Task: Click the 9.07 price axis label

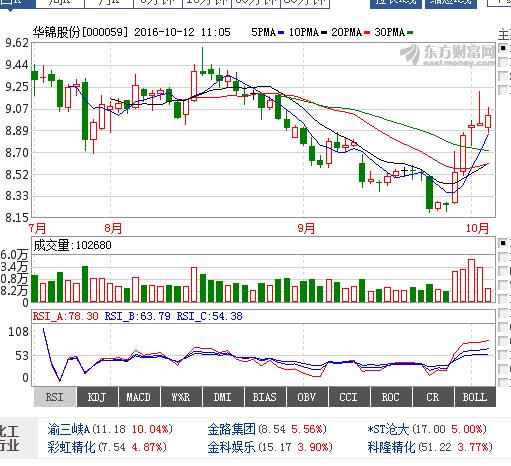Action: (x=17, y=109)
